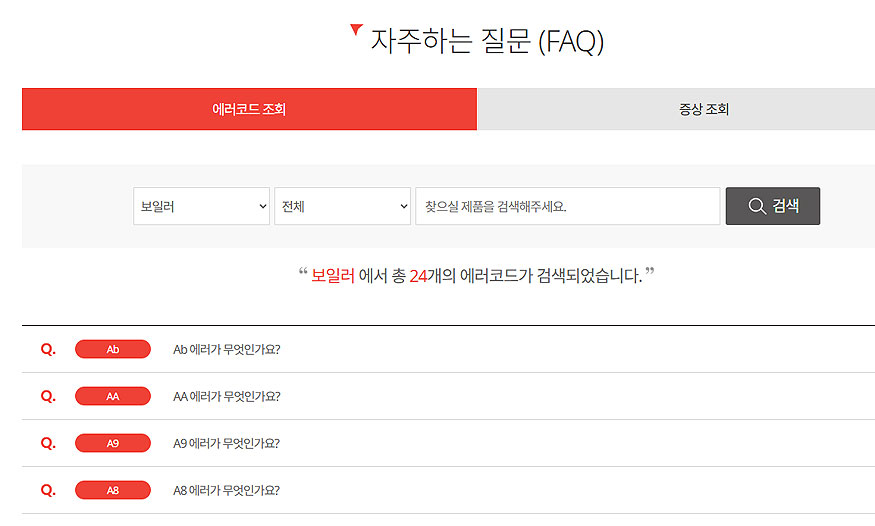The width and height of the screenshot is (875, 526).
Task: Focus the product search text field
Action: [x=567, y=206]
